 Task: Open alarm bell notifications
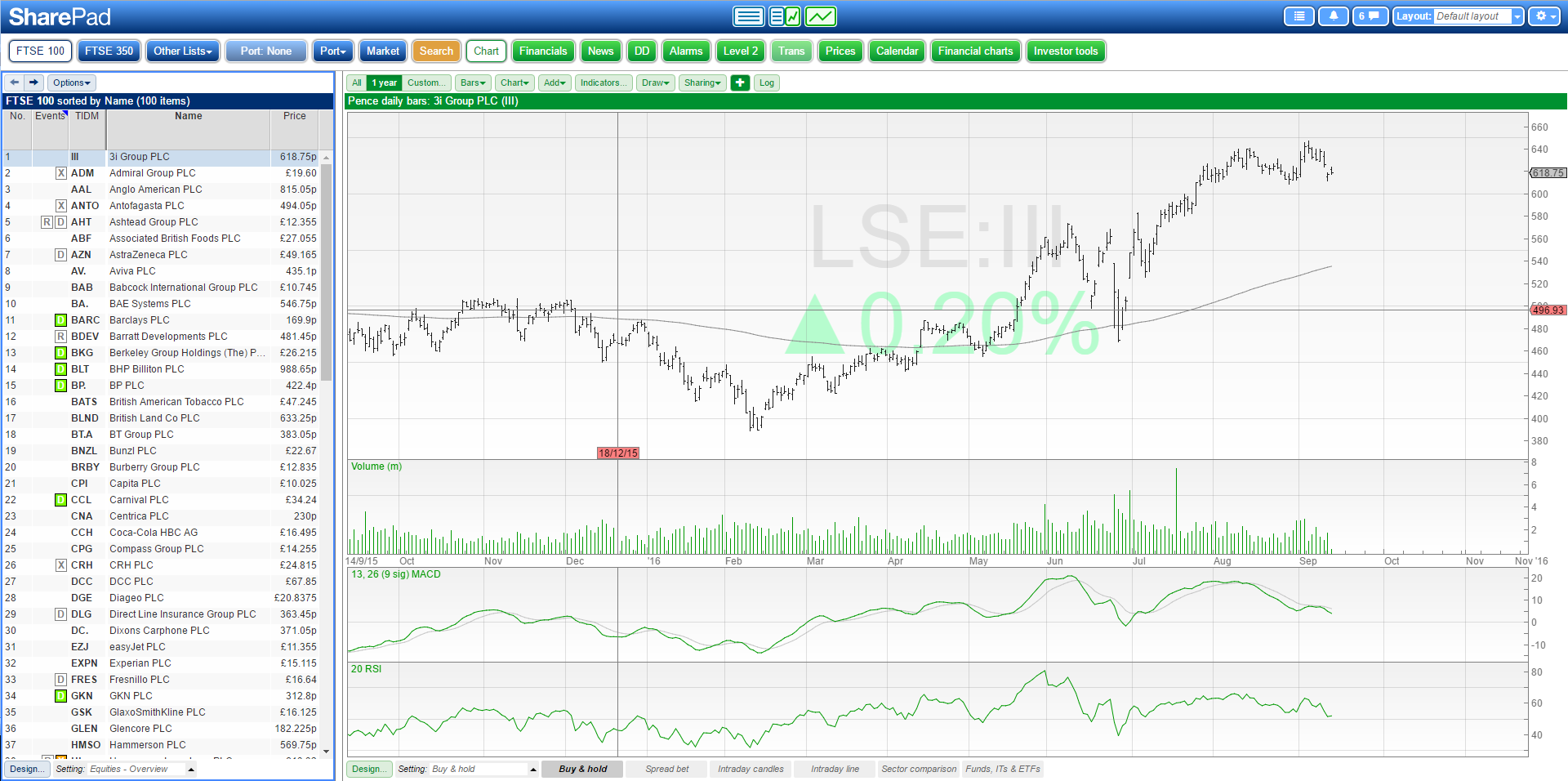(1334, 16)
